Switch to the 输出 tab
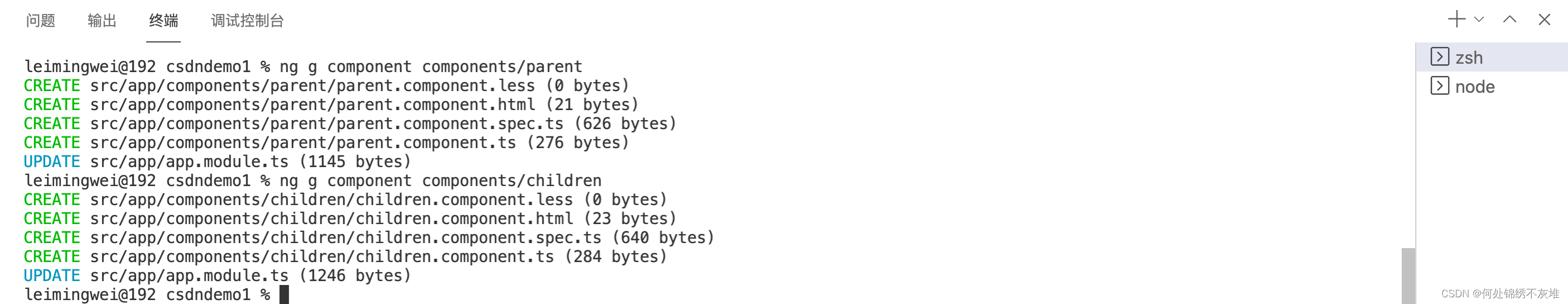1568x304 pixels. coord(102,21)
